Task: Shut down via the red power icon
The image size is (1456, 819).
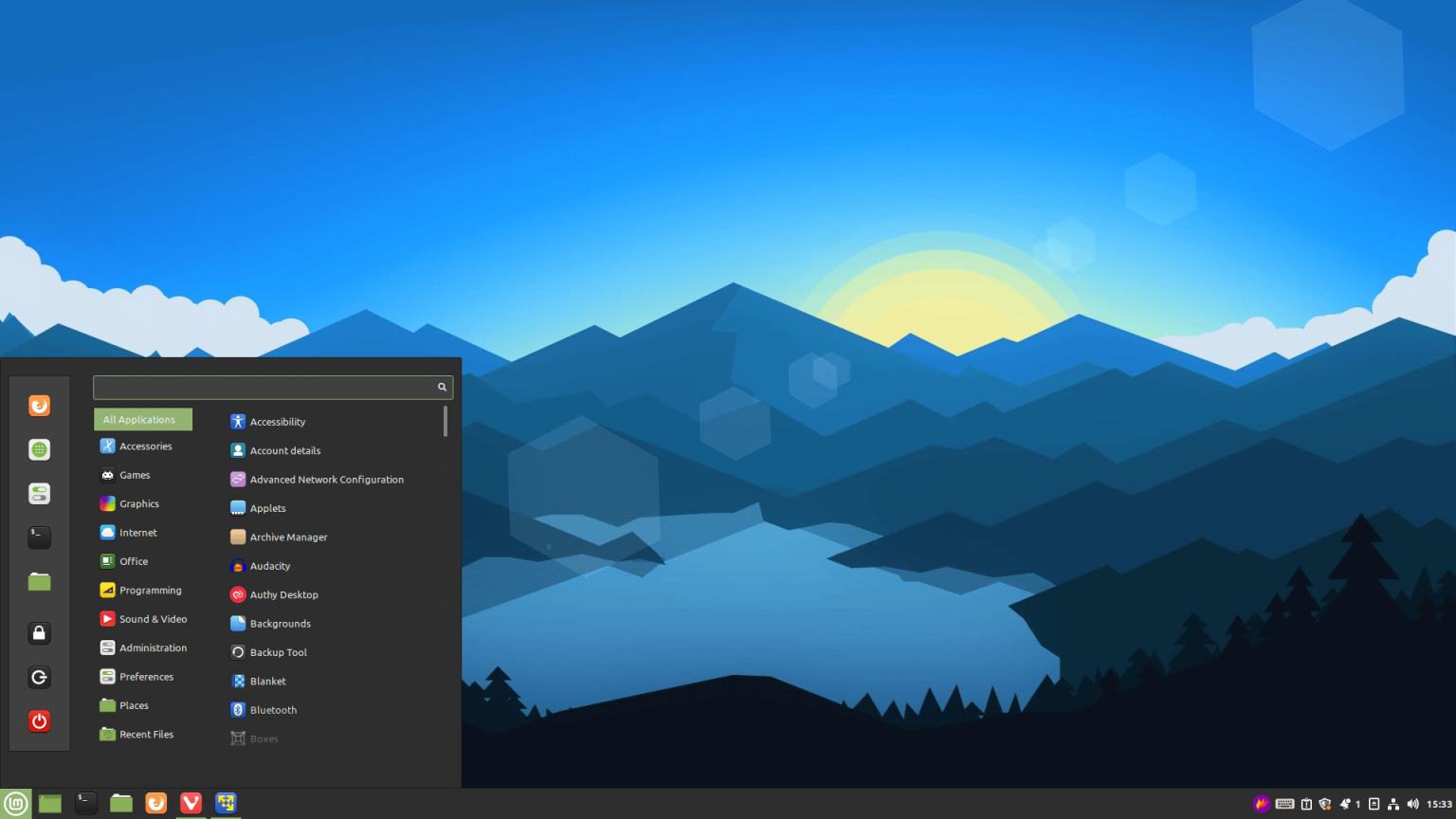Action: pyautogui.click(x=39, y=720)
